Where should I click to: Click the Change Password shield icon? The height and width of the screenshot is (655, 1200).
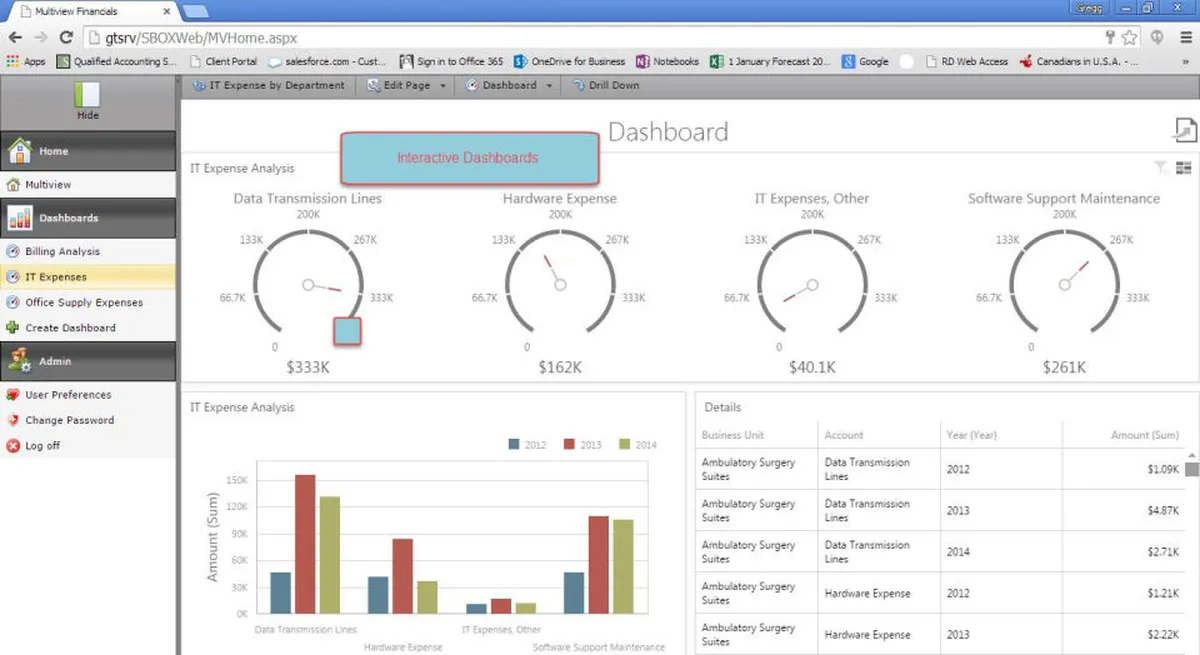click(x=13, y=421)
